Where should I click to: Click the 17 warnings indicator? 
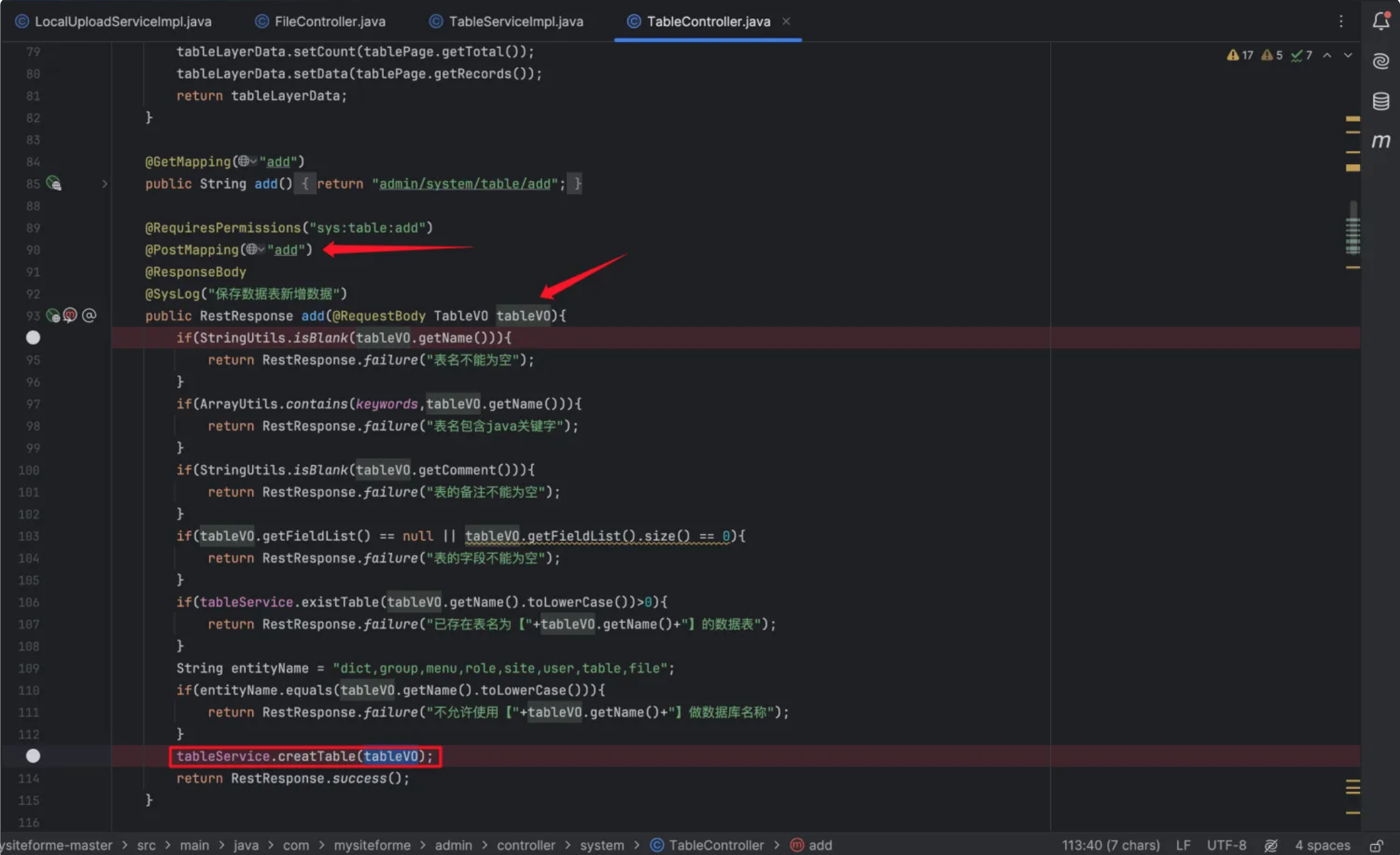(x=1240, y=55)
